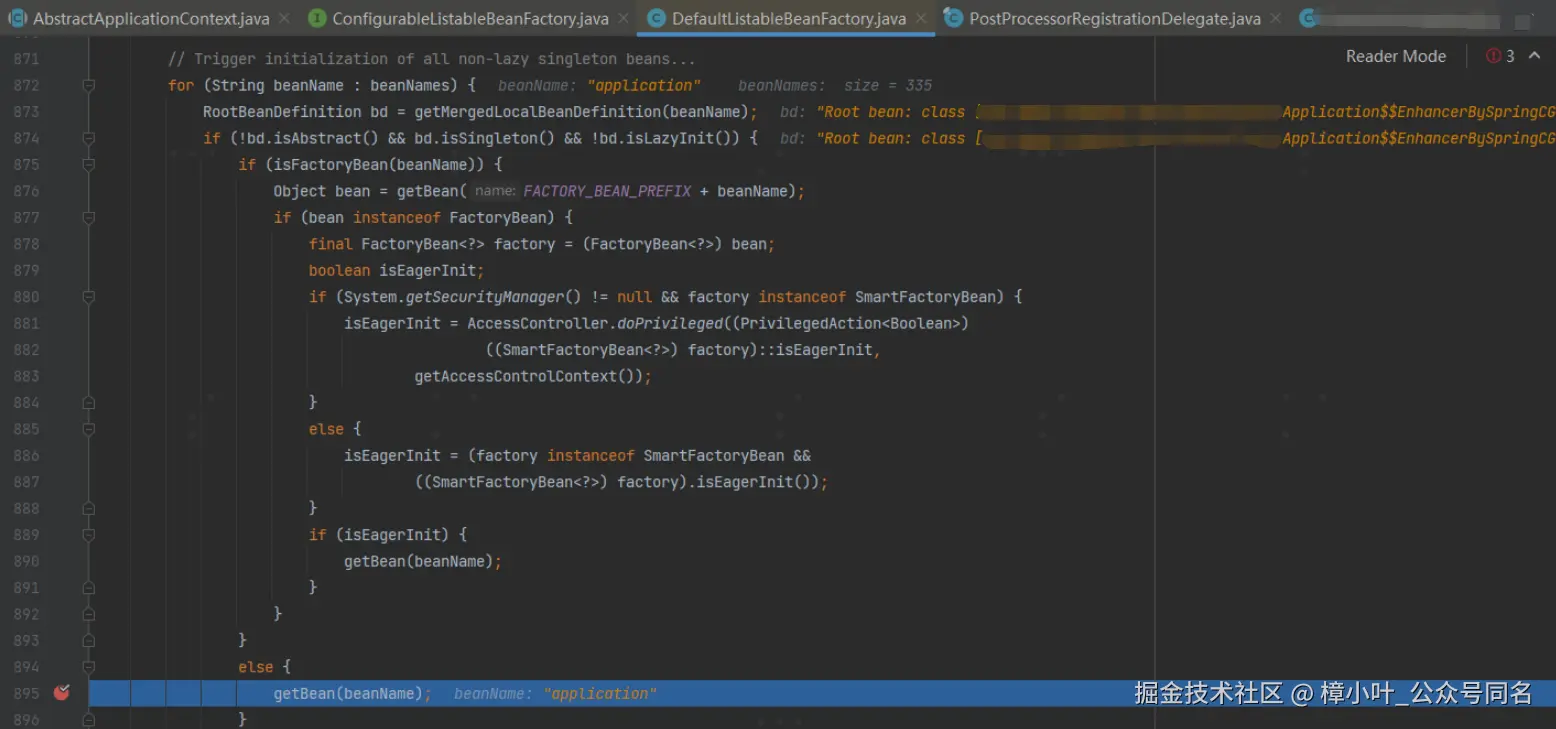Click the doPrivileged method on line 881
This screenshot has height=729, width=1556.
pyautogui.click(x=669, y=323)
